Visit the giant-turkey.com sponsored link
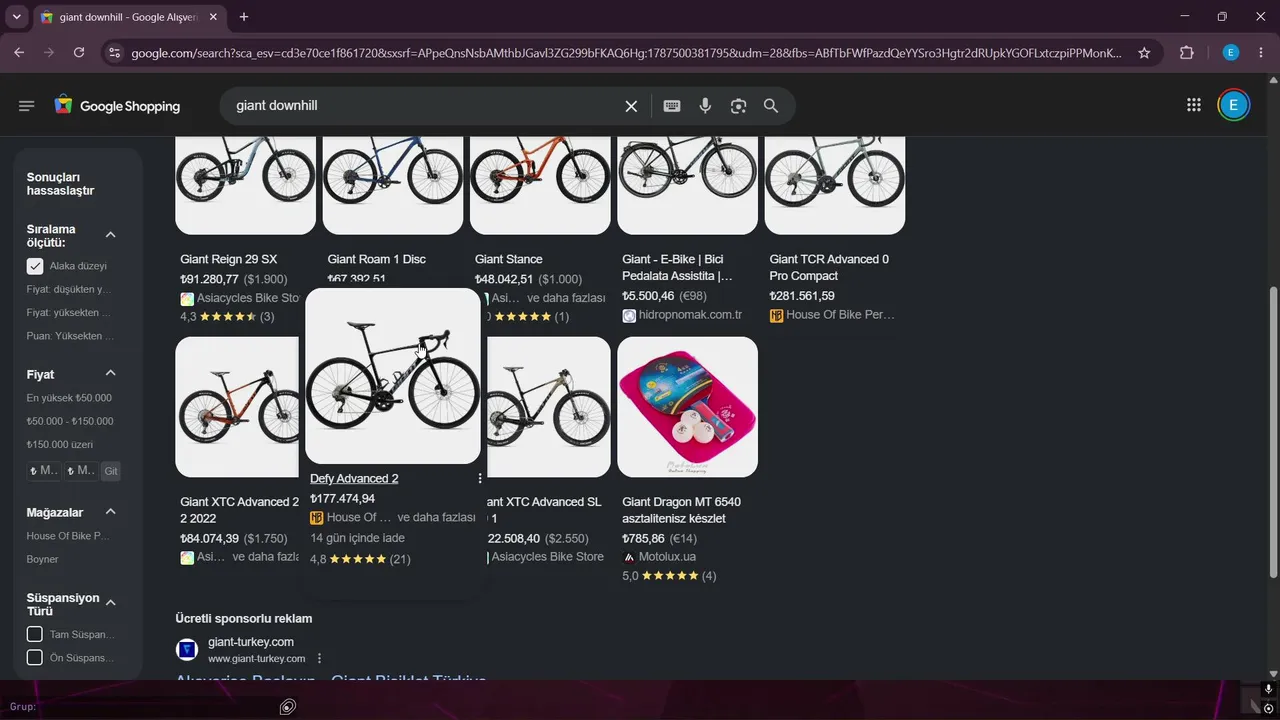1280x720 pixels. (251, 642)
